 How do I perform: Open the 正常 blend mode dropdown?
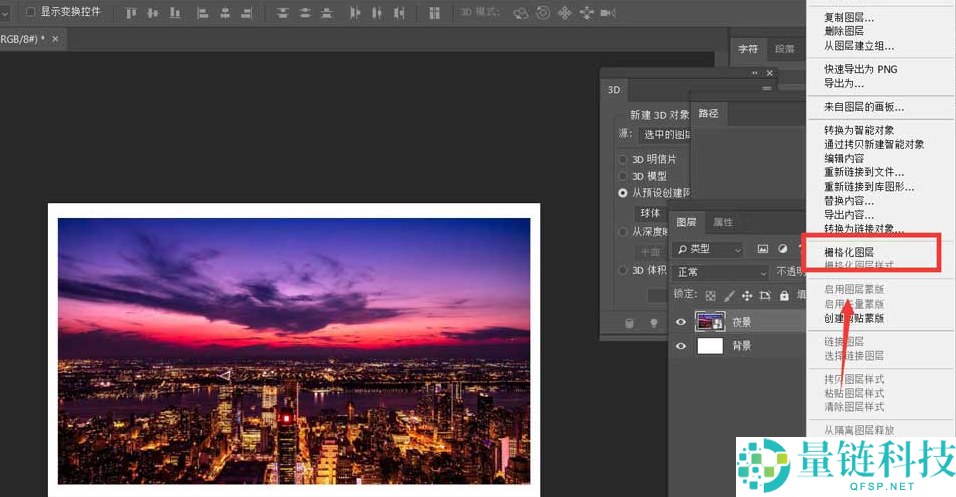[x=719, y=272]
